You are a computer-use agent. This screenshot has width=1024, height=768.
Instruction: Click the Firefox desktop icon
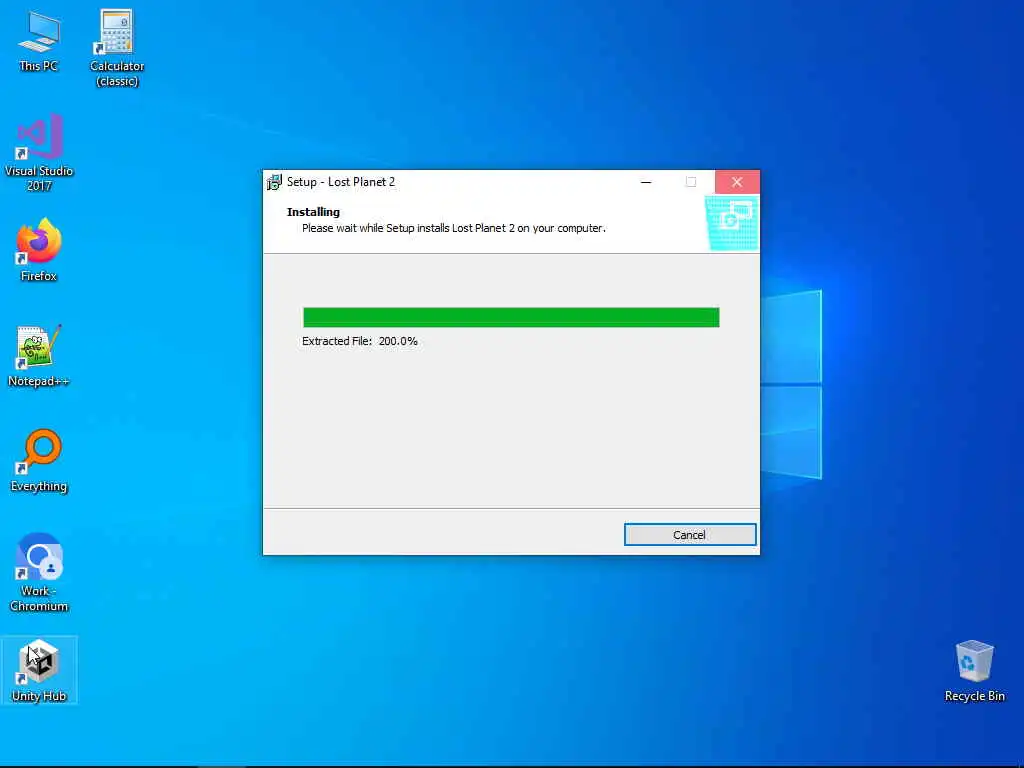39,250
